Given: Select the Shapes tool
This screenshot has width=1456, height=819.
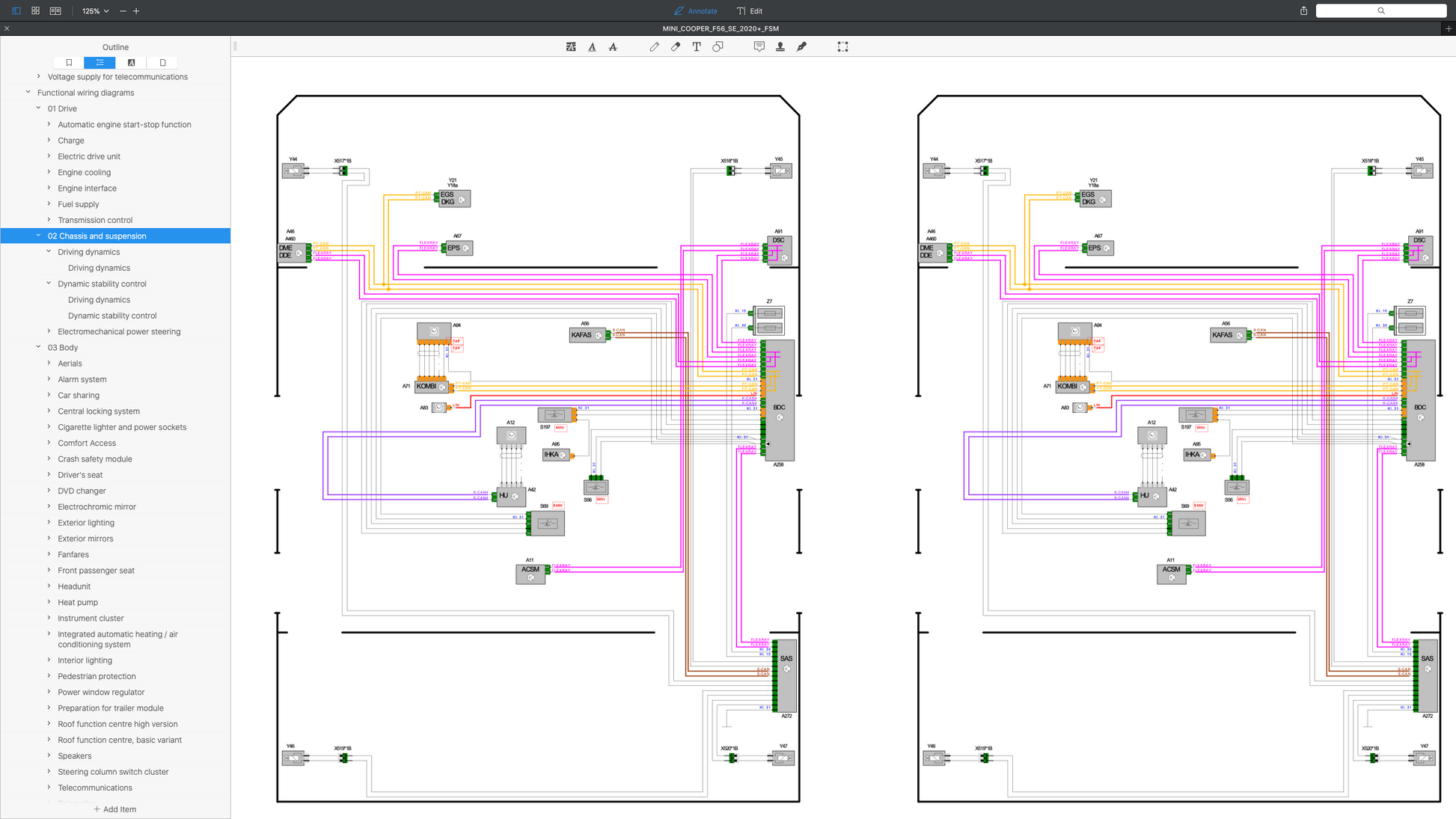Looking at the screenshot, I should (718, 46).
